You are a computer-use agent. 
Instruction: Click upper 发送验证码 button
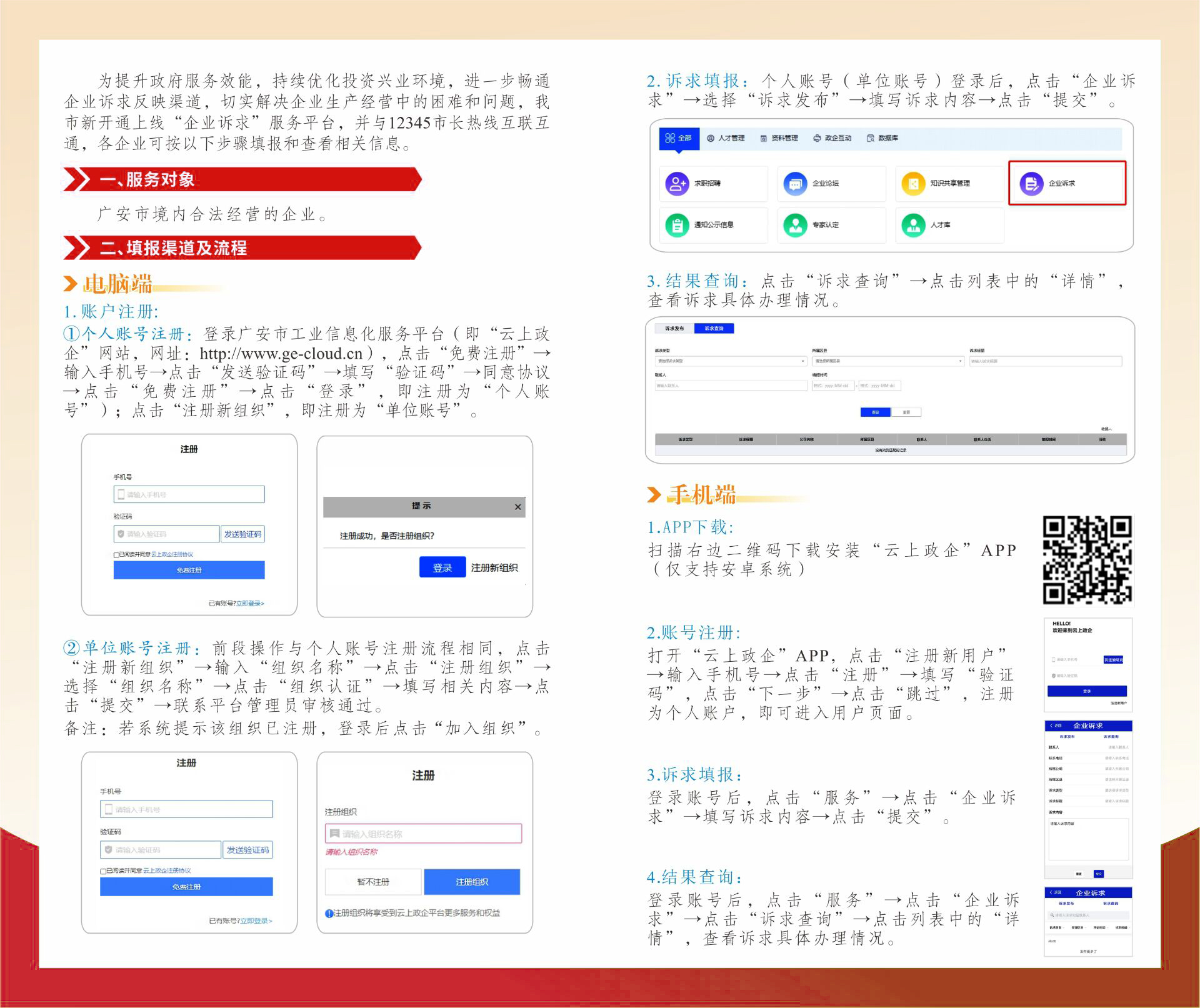click(242, 534)
